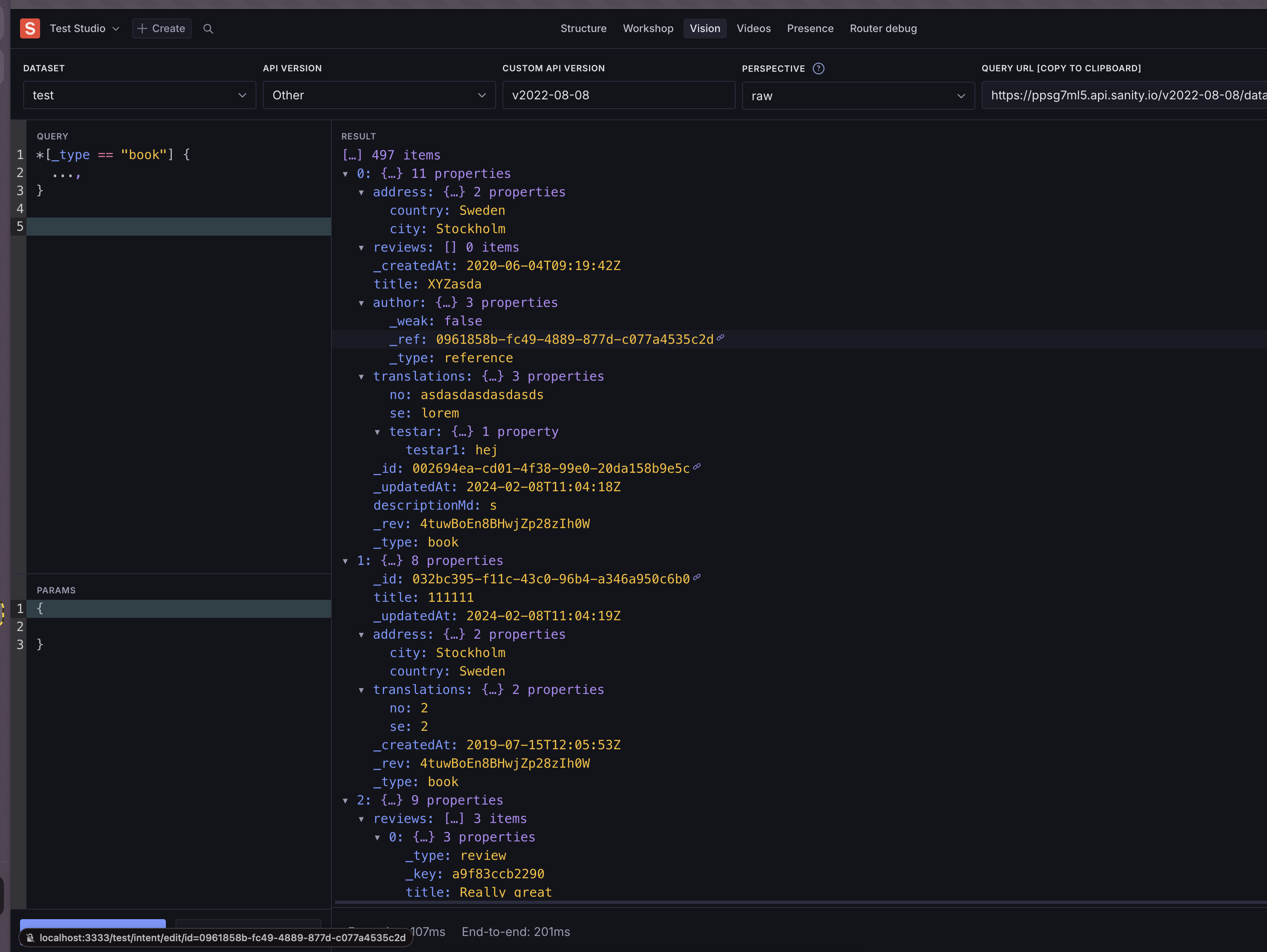This screenshot has width=1267, height=952.
Task: Click 'End-to-end: 201ms' status text
Action: [516, 932]
